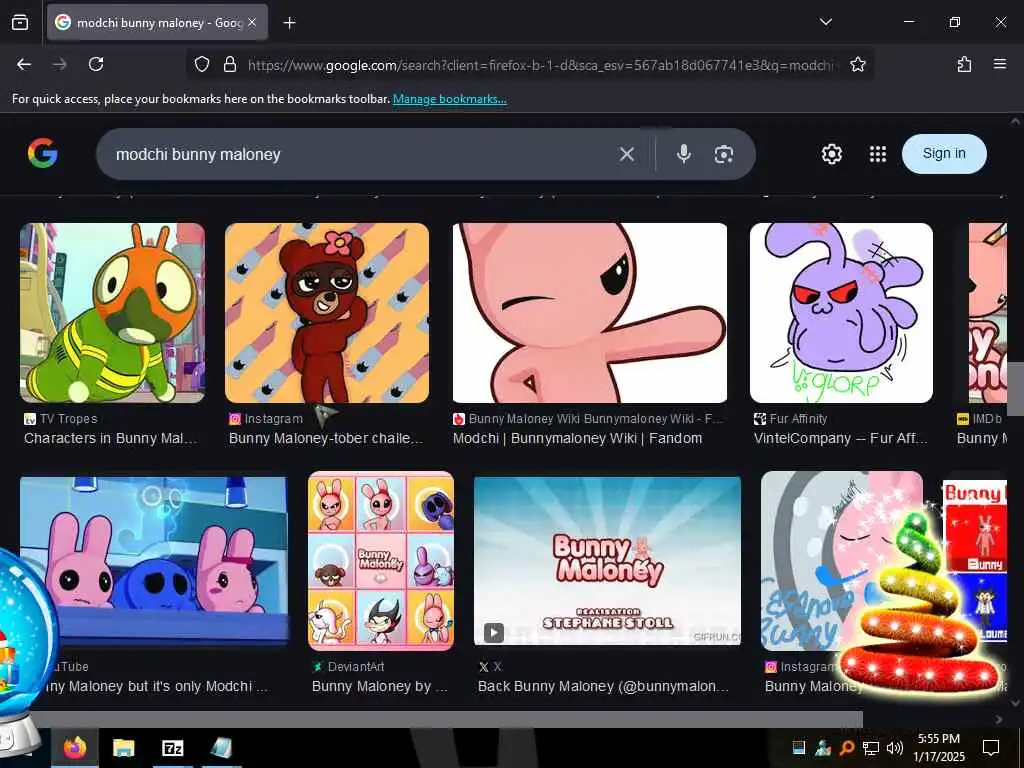Open the TV Tropes character image
Screen dimensions: 1024x768
click(x=112, y=313)
